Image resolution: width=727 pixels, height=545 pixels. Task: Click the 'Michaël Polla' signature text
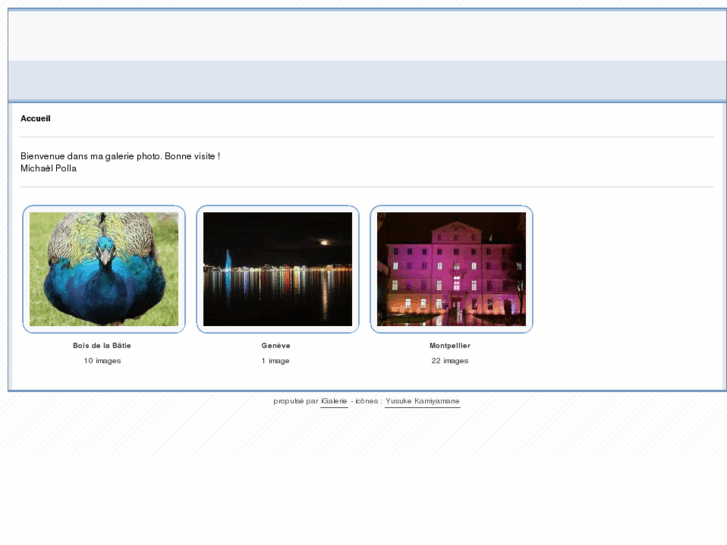point(49,168)
